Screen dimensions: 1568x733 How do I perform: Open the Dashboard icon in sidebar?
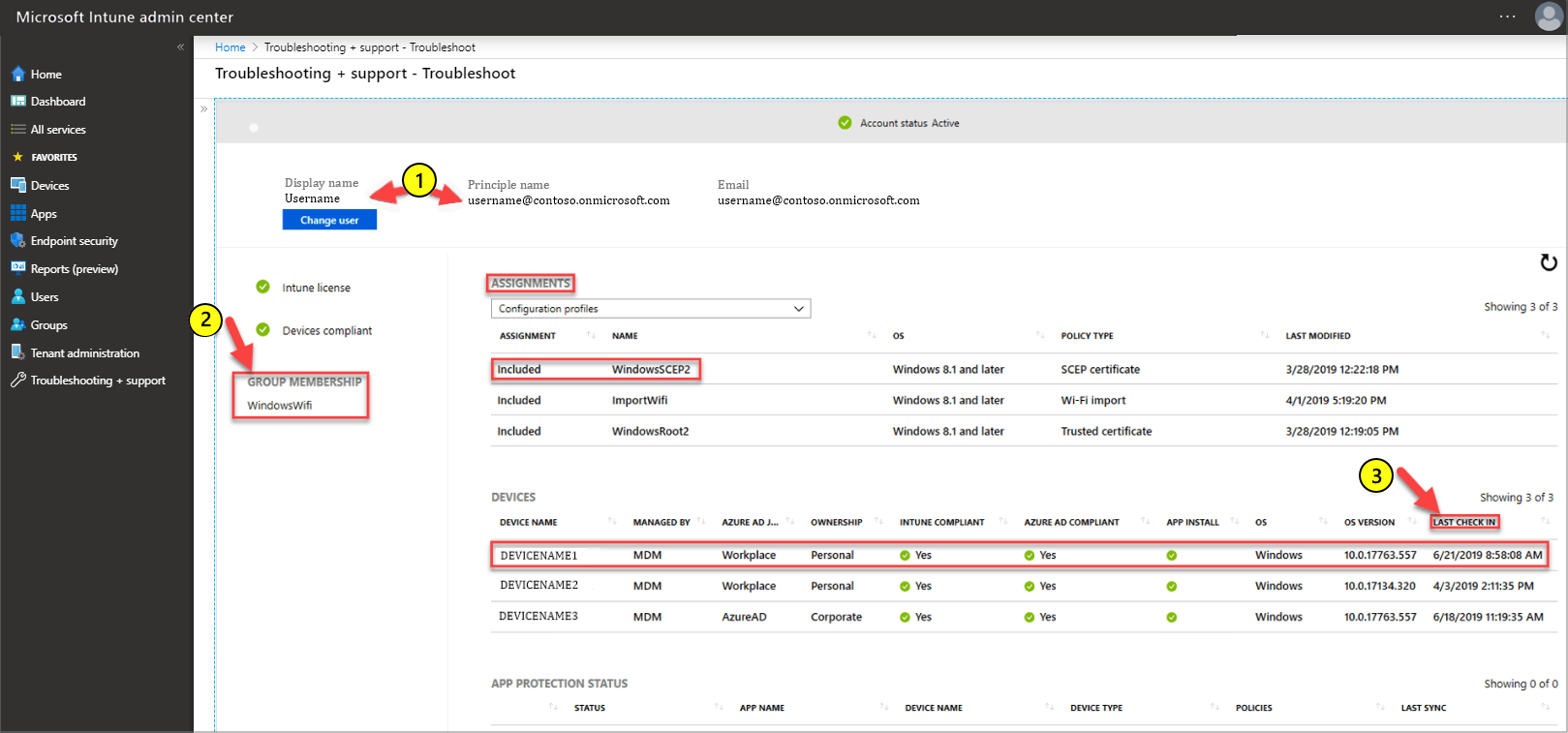click(18, 101)
